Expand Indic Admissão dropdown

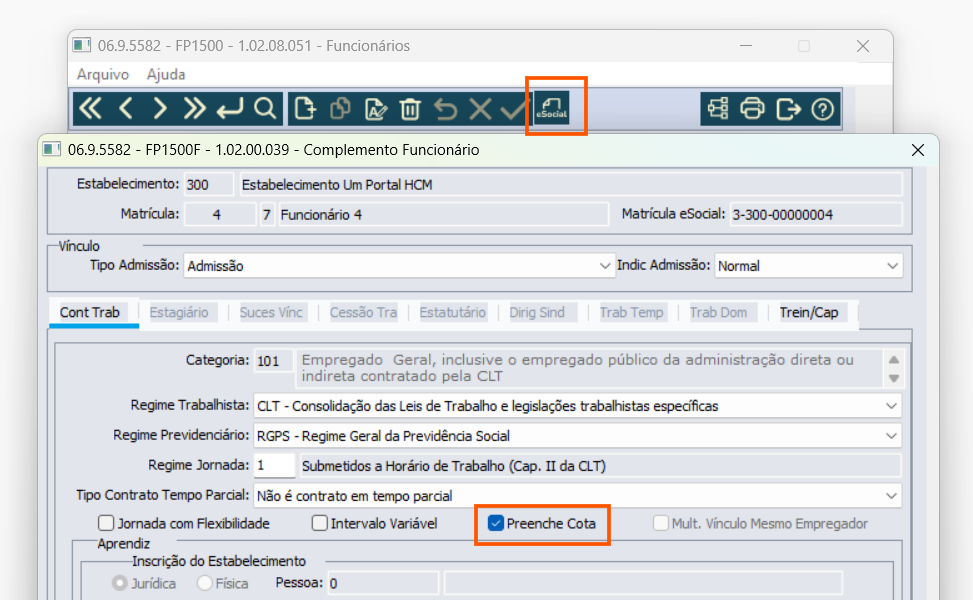click(892, 266)
